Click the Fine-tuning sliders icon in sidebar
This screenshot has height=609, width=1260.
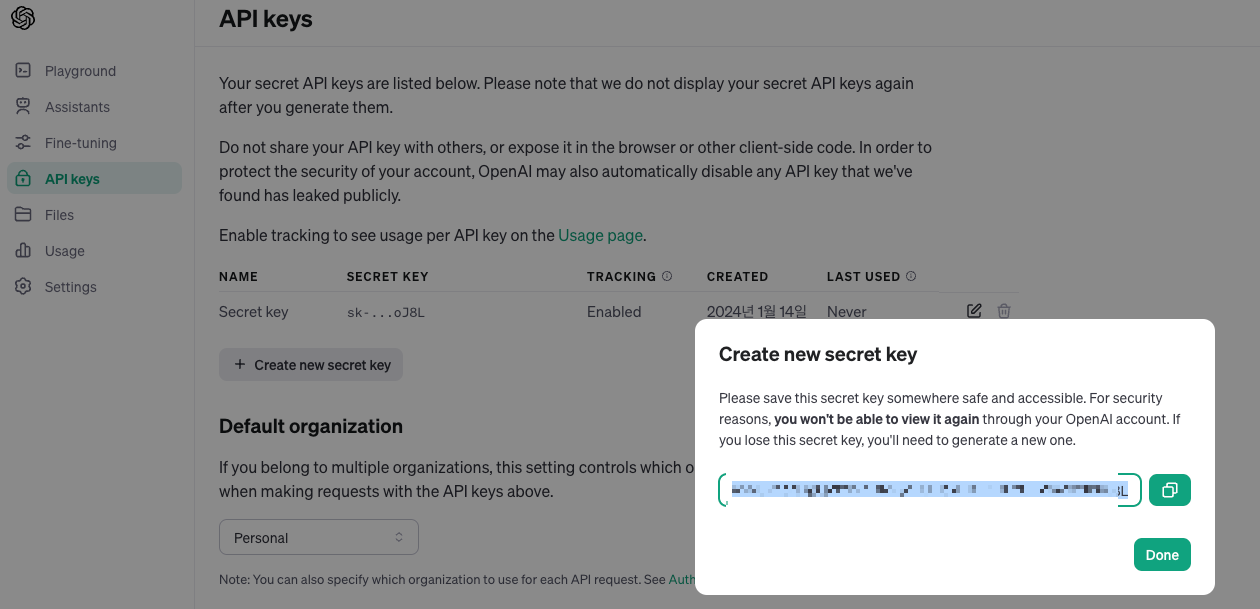click(23, 143)
